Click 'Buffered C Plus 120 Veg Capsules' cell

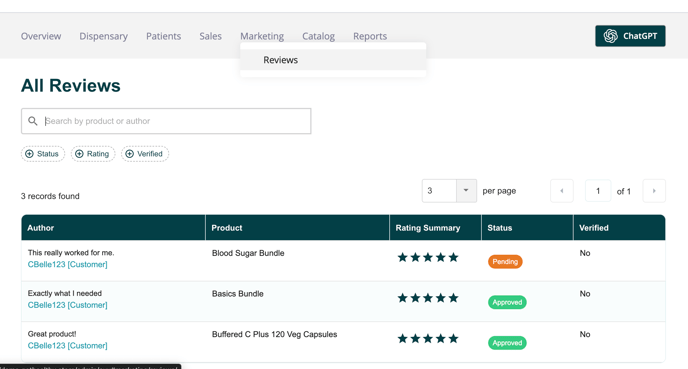point(274,334)
